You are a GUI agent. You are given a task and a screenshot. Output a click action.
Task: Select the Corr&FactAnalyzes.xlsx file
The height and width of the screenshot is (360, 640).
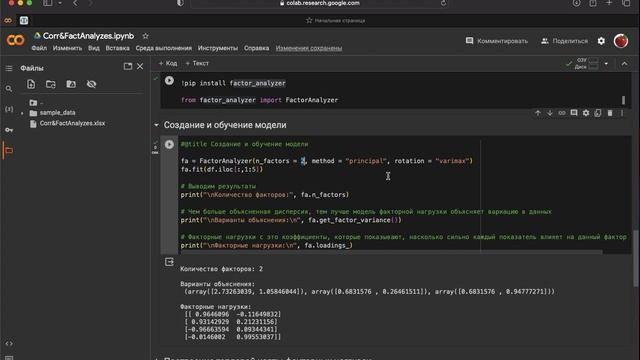(x=67, y=123)
